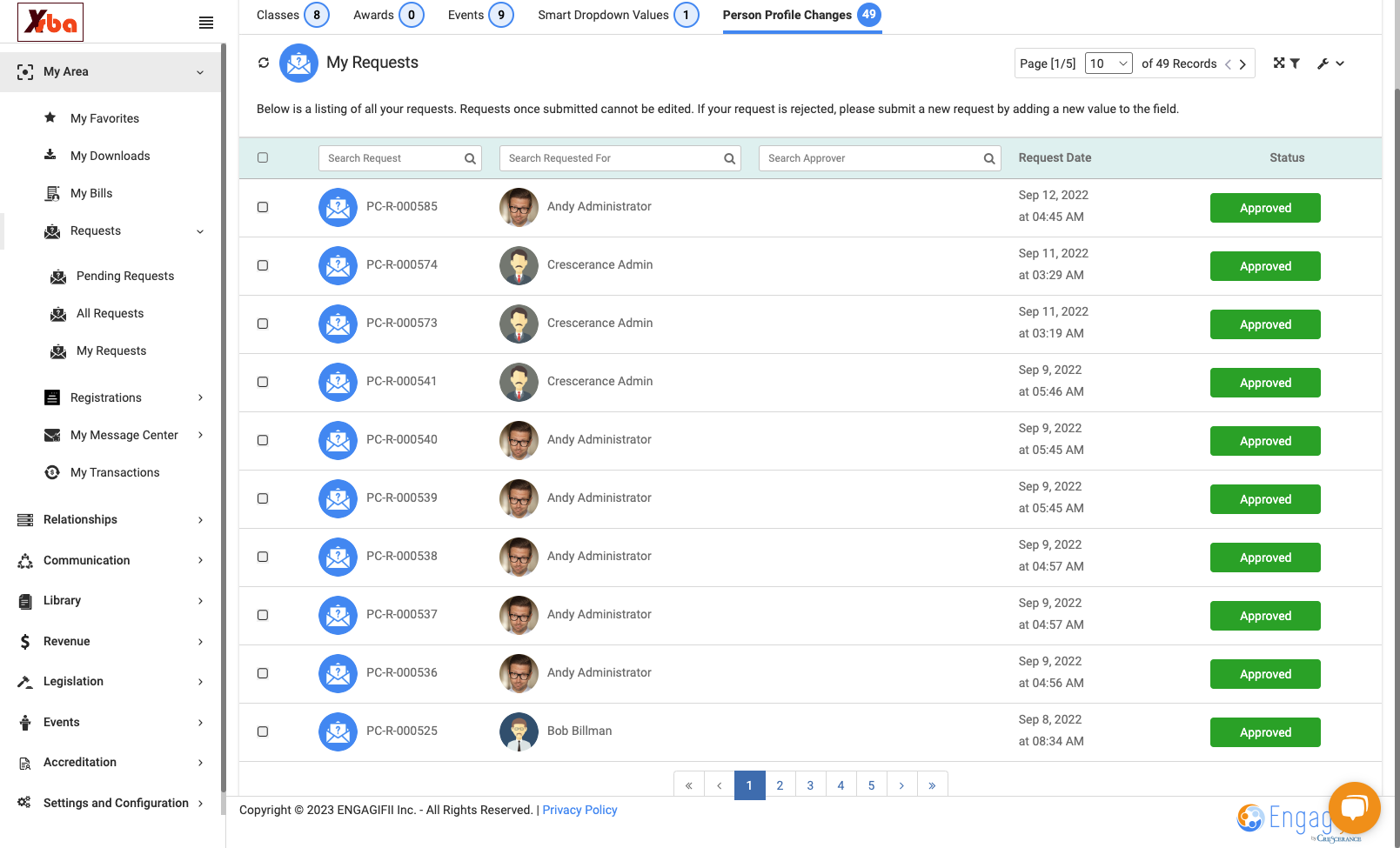Click the wrench tools icon
Screen dimensions: 1400x848
[1323, 63]
